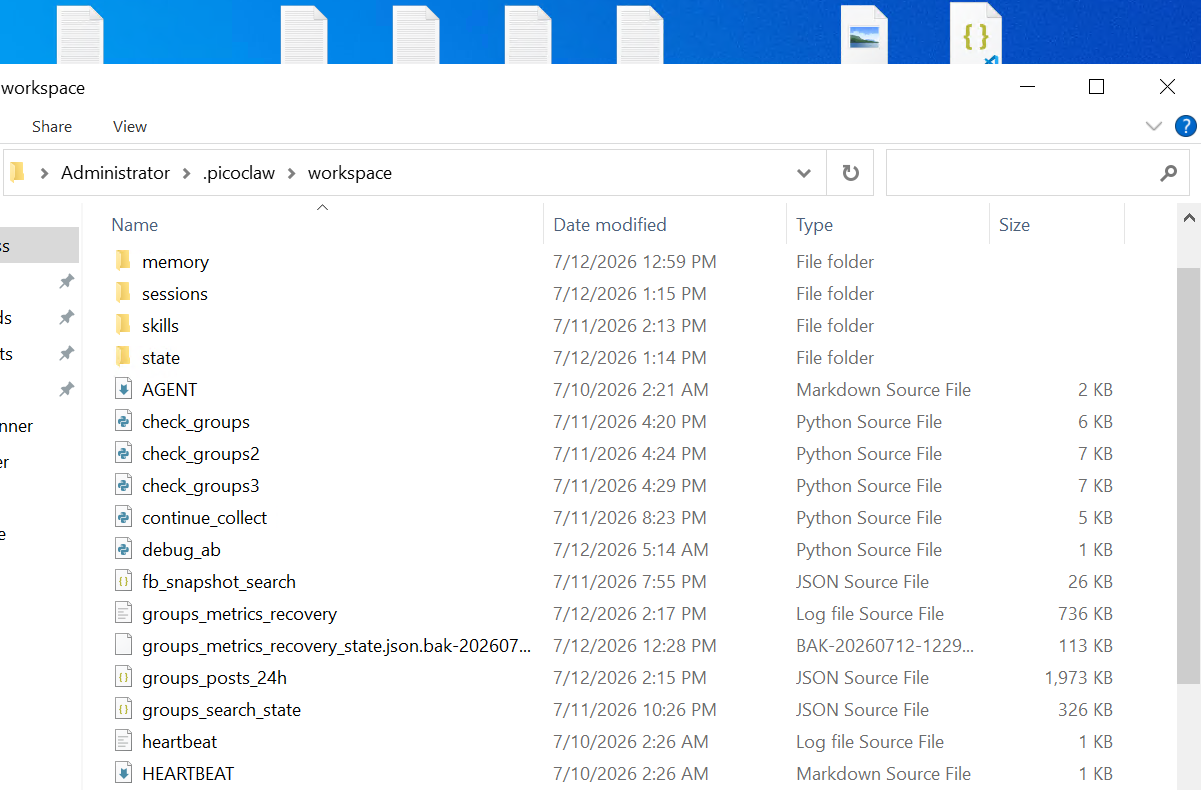This screenshot has height=790, width=1201.
Task: Expand the ribbon with chevron arrow
Action: pyautogui.click(x=1154, y=126)
